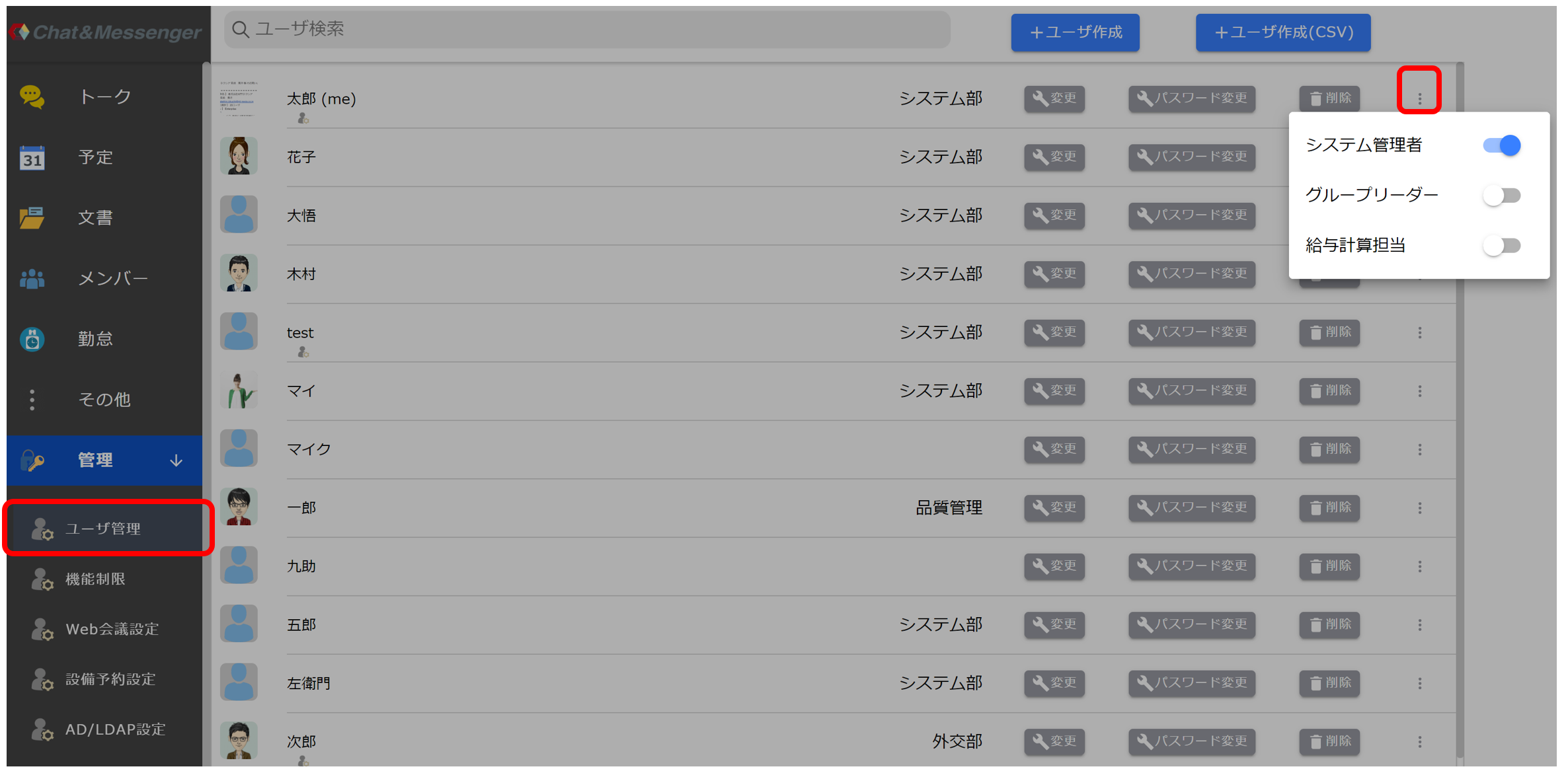1568x777 pixels.
Task: Open the 文書 folder icon
Action: (32, 218)
